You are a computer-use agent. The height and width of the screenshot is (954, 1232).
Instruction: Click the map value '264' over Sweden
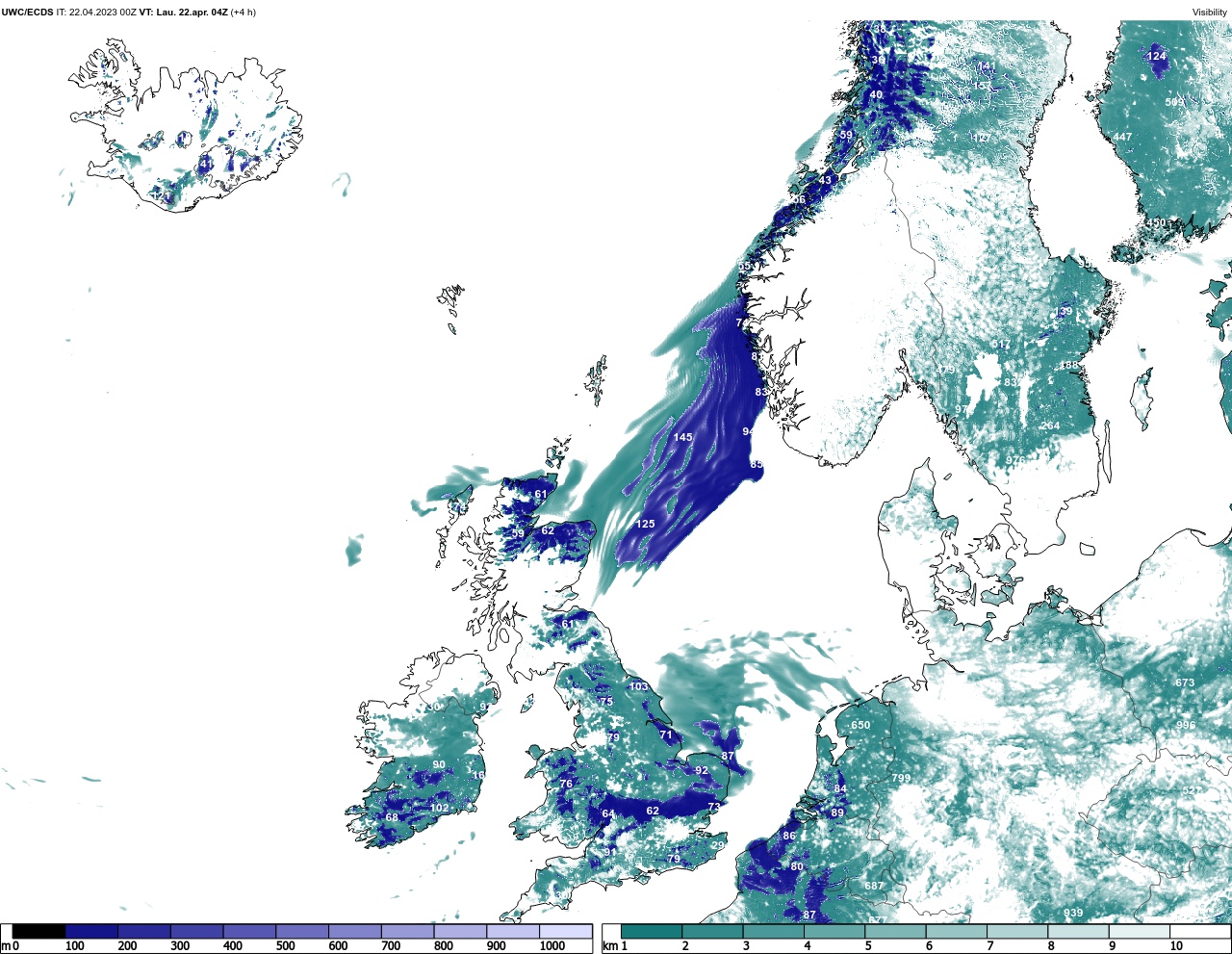point(1050,426)
